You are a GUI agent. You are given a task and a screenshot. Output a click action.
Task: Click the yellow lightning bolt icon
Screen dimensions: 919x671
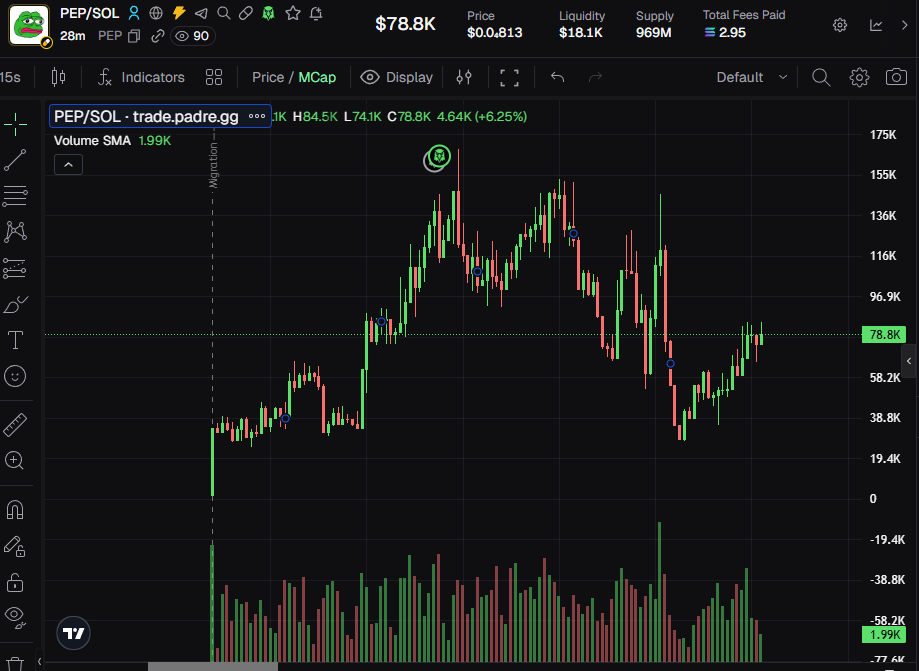coord(179,13)
